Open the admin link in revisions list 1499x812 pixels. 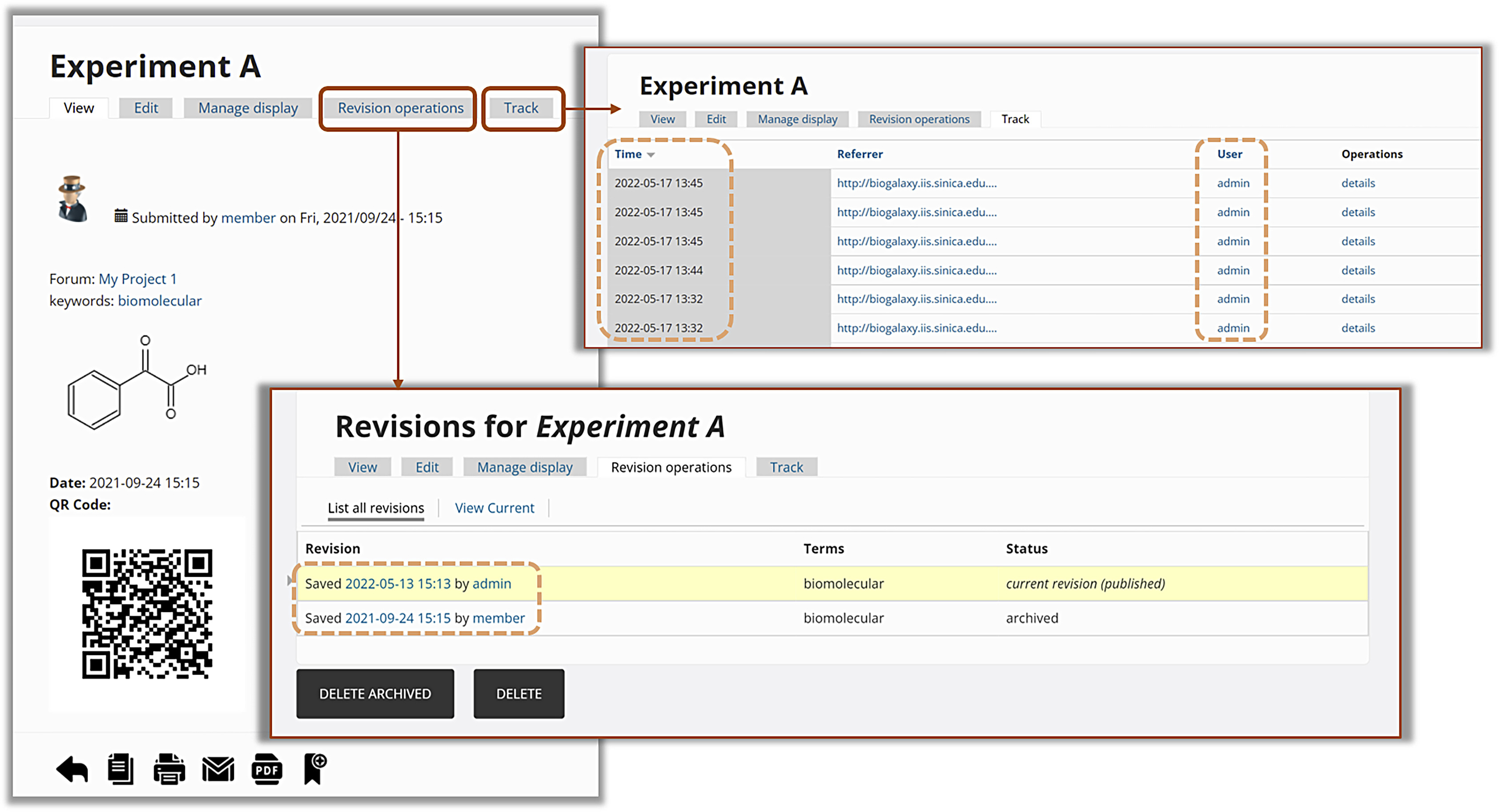pos(492,584)
